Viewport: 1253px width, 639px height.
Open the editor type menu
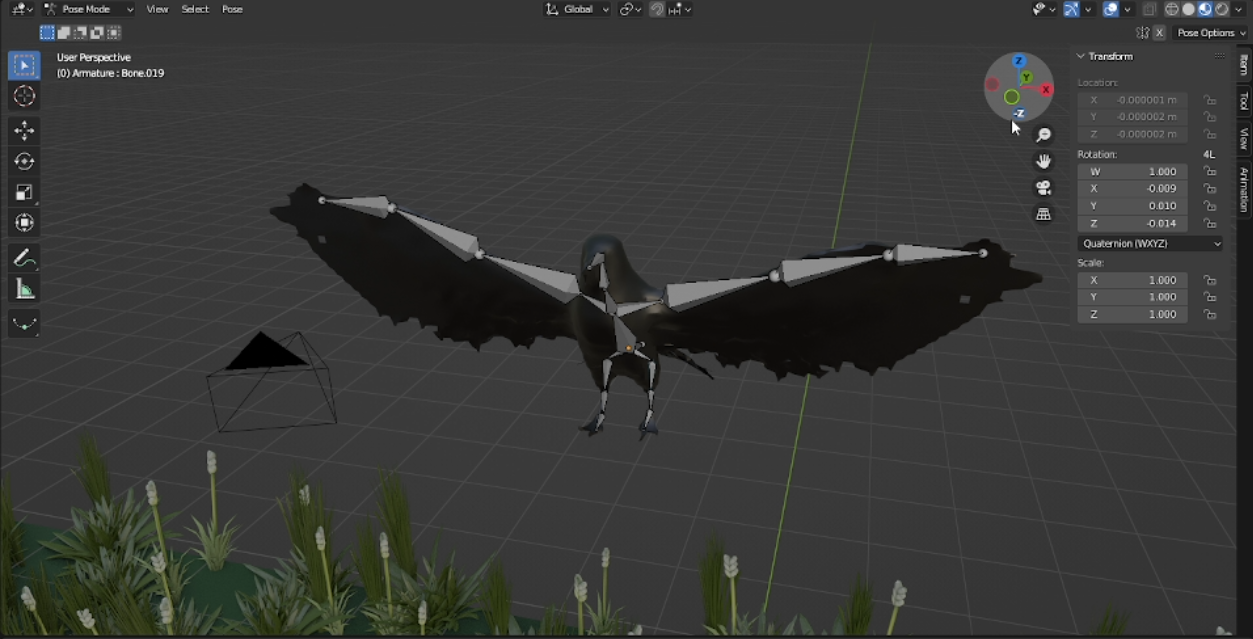(21, 9)
